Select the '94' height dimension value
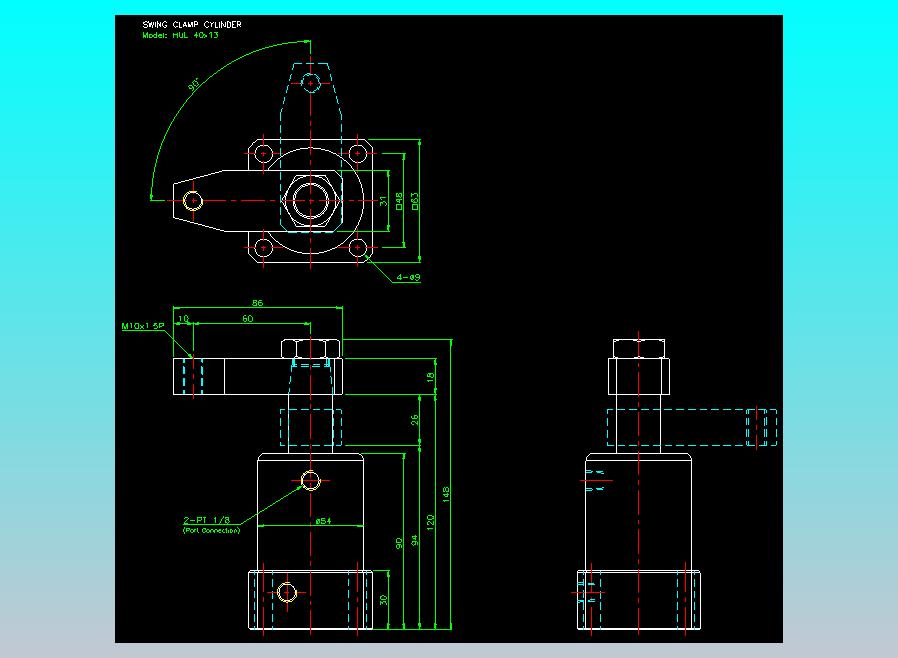Screen dimensions: 898x658 point(415,541)
